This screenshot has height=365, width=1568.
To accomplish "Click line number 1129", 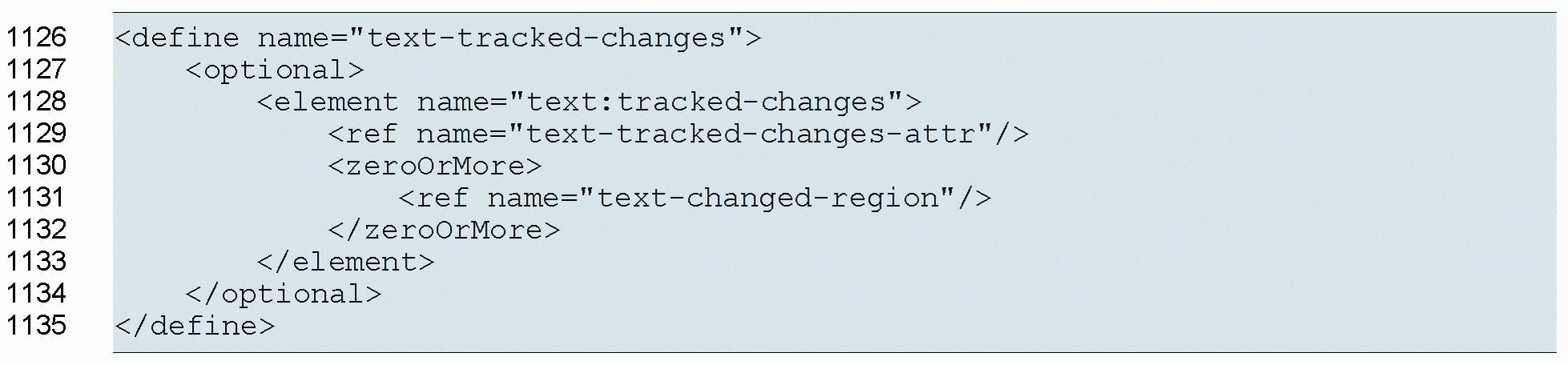I will [x=36, y=134].
